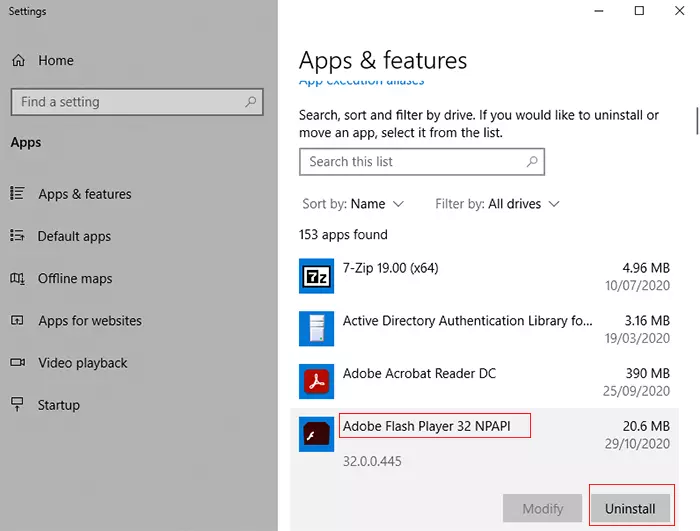This screenshot has width=700, height=531.
Task: Click the magnifier in Find a setting
Action: (250, 102)
